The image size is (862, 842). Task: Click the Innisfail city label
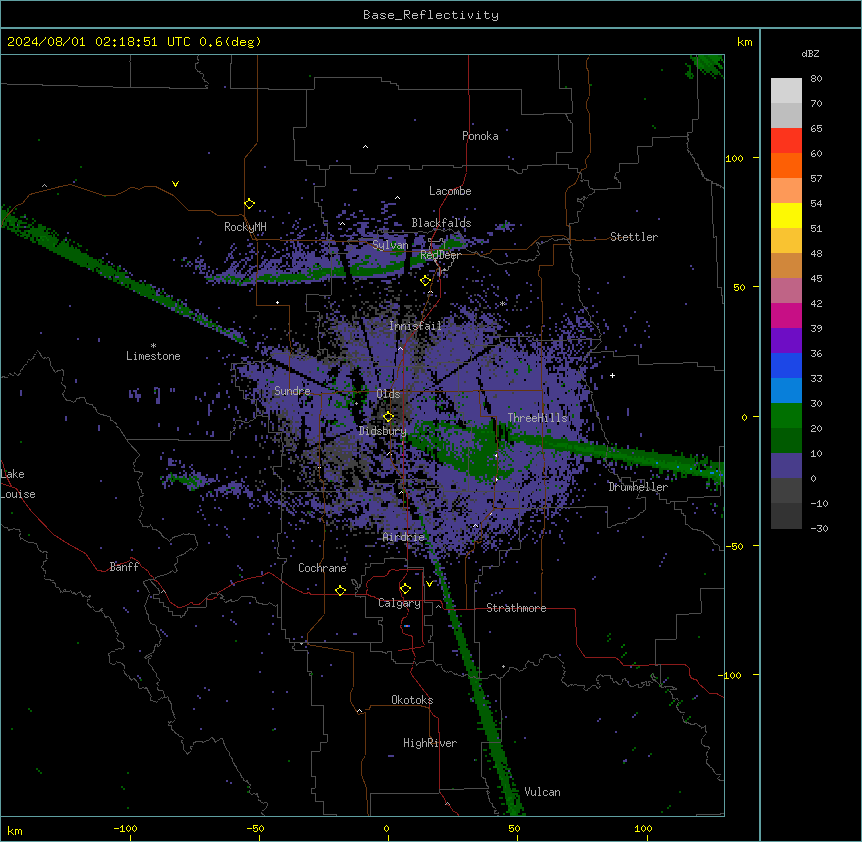pos(415,326)
